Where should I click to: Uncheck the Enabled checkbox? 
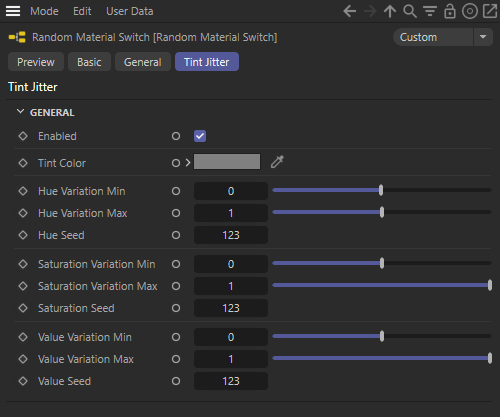[200, 136]
